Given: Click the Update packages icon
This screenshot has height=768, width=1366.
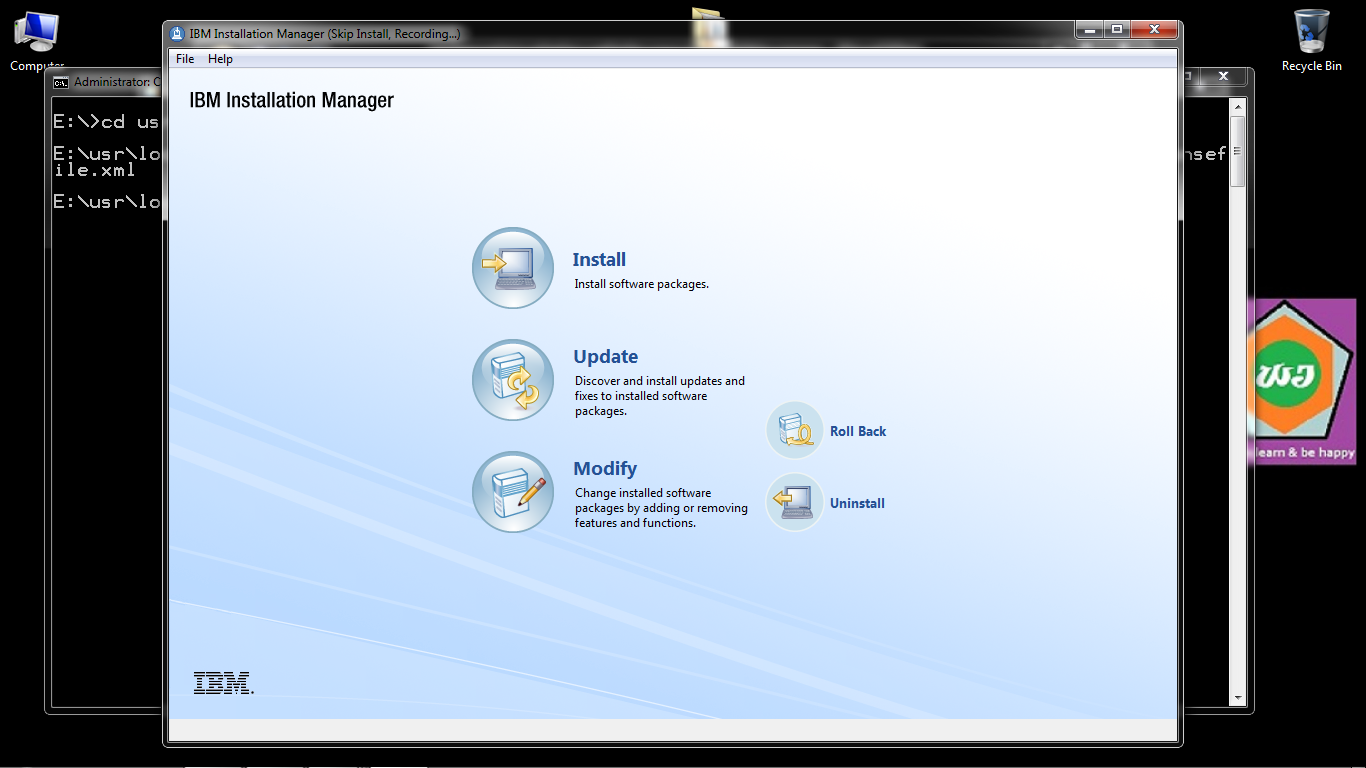Looking at the screenshot, I should click(x=513, y=380).
